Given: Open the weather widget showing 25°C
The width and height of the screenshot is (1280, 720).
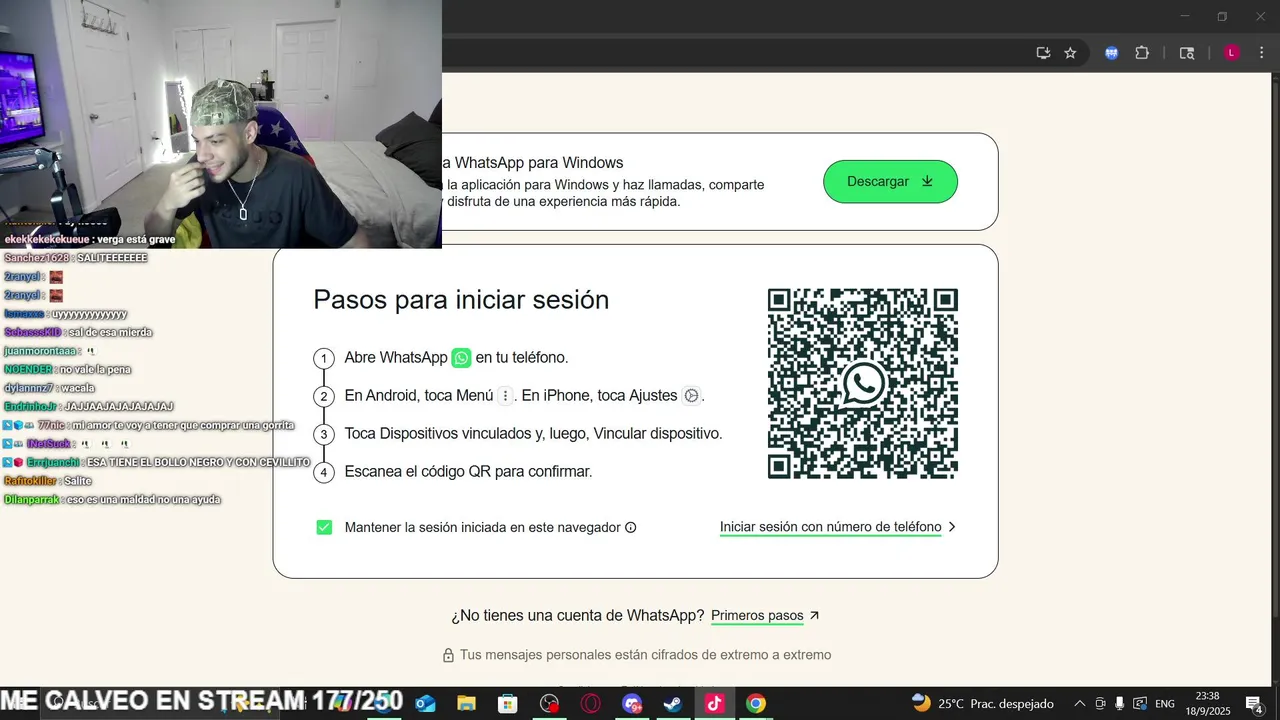Looking at the screenshot, I should tap(982, 704).
